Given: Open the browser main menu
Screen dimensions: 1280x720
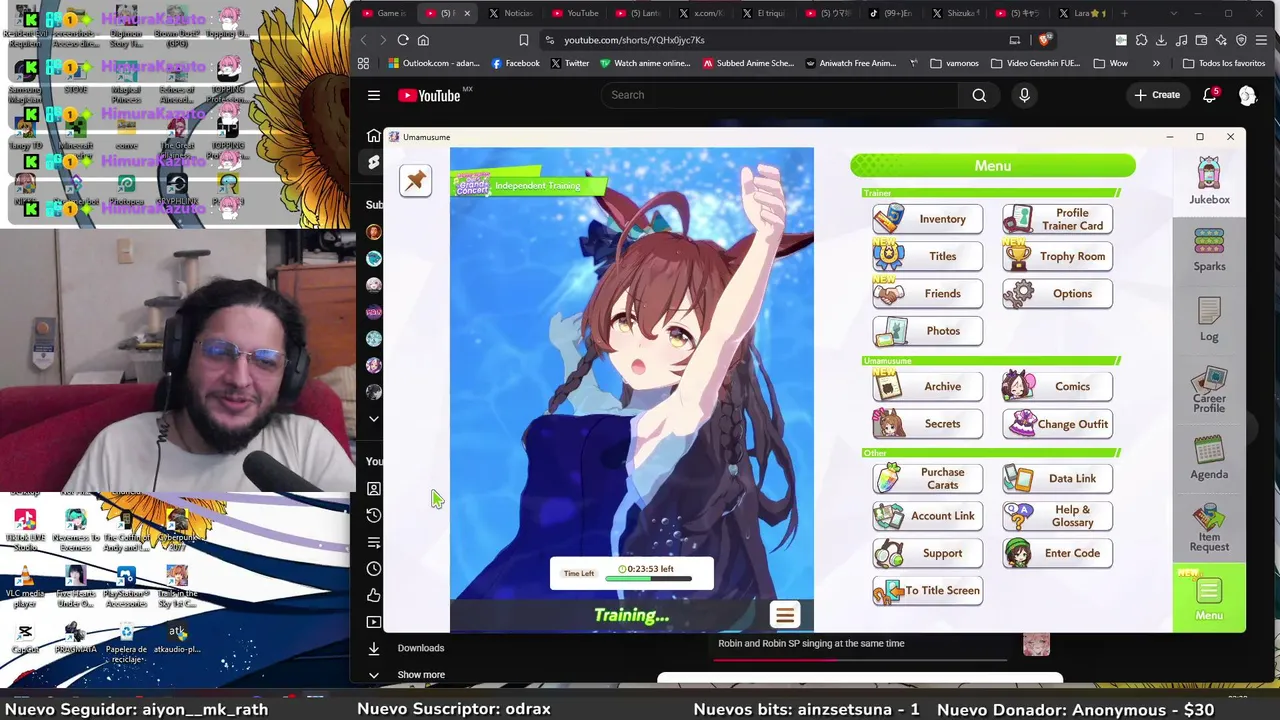Looking at the screenshot, I should coord(1262,40).
